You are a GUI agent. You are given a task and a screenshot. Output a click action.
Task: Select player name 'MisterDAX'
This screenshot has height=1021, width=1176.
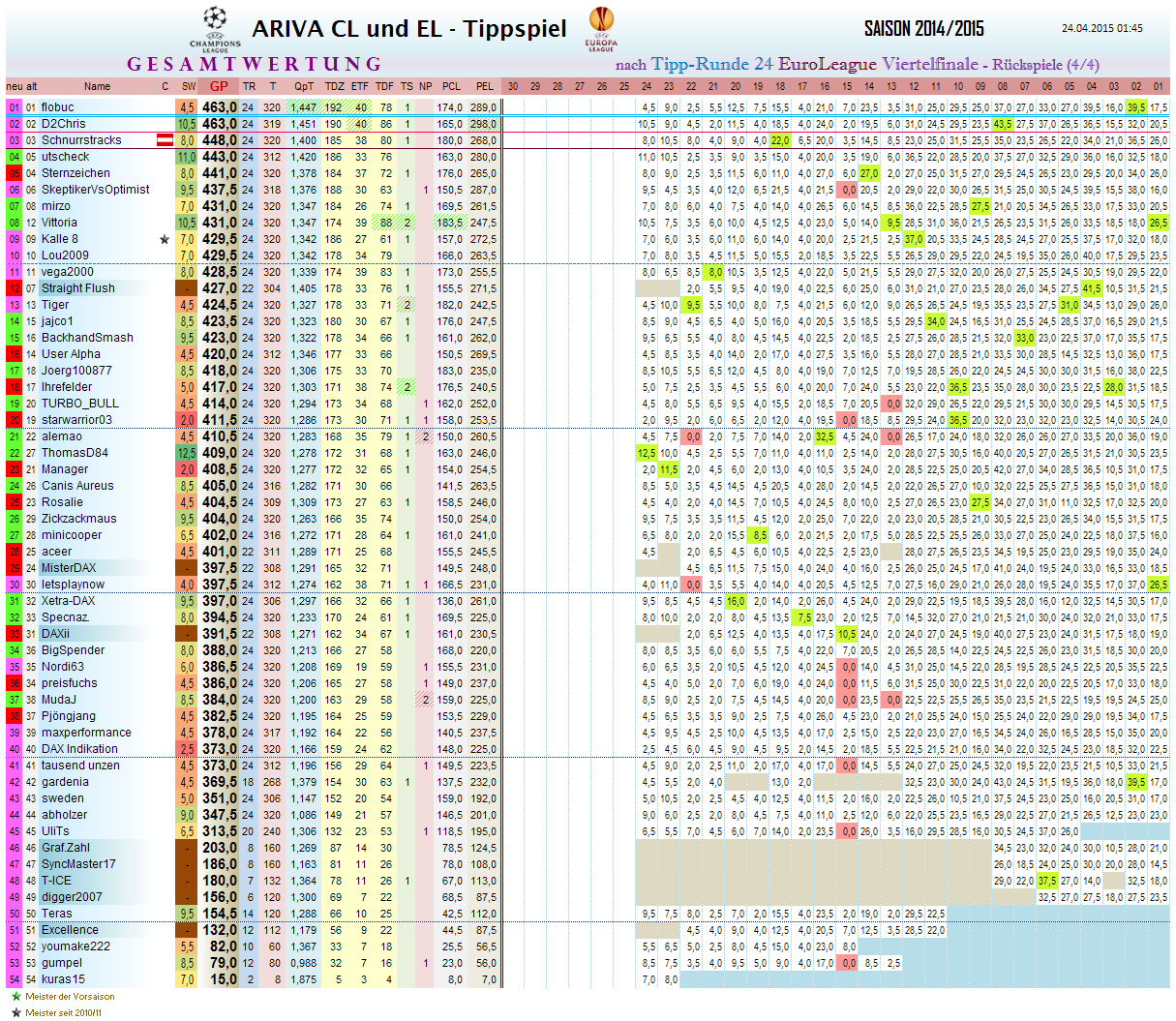[x=69, y=568]
